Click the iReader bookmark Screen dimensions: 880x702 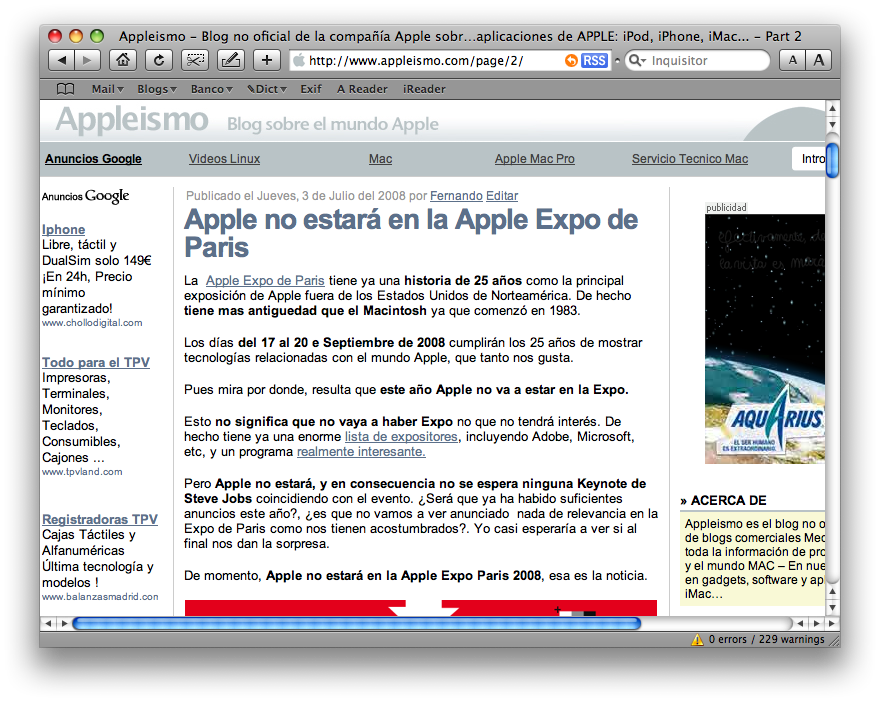coord(424,89)
